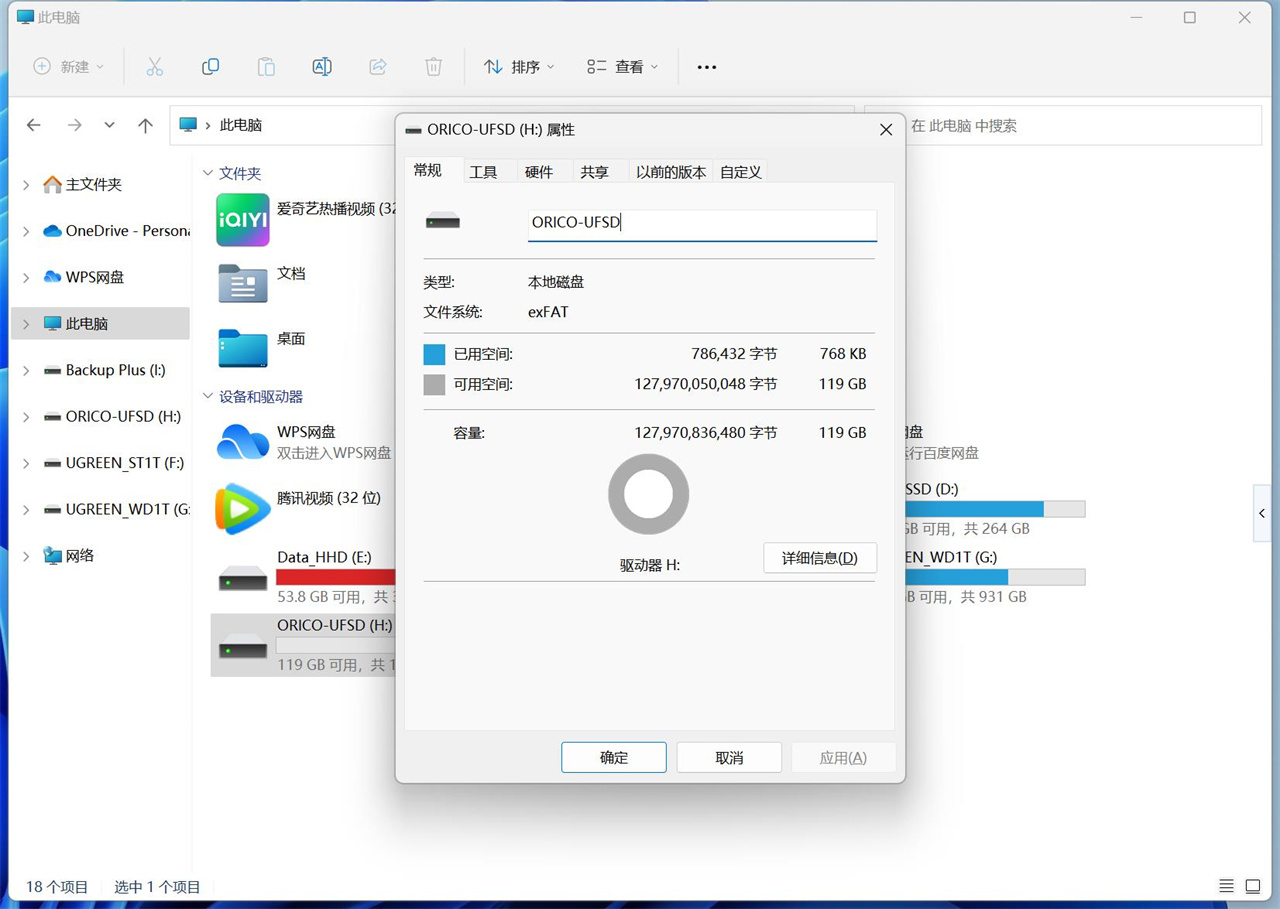Switch to 共享 tab in properties

point(595,172)
